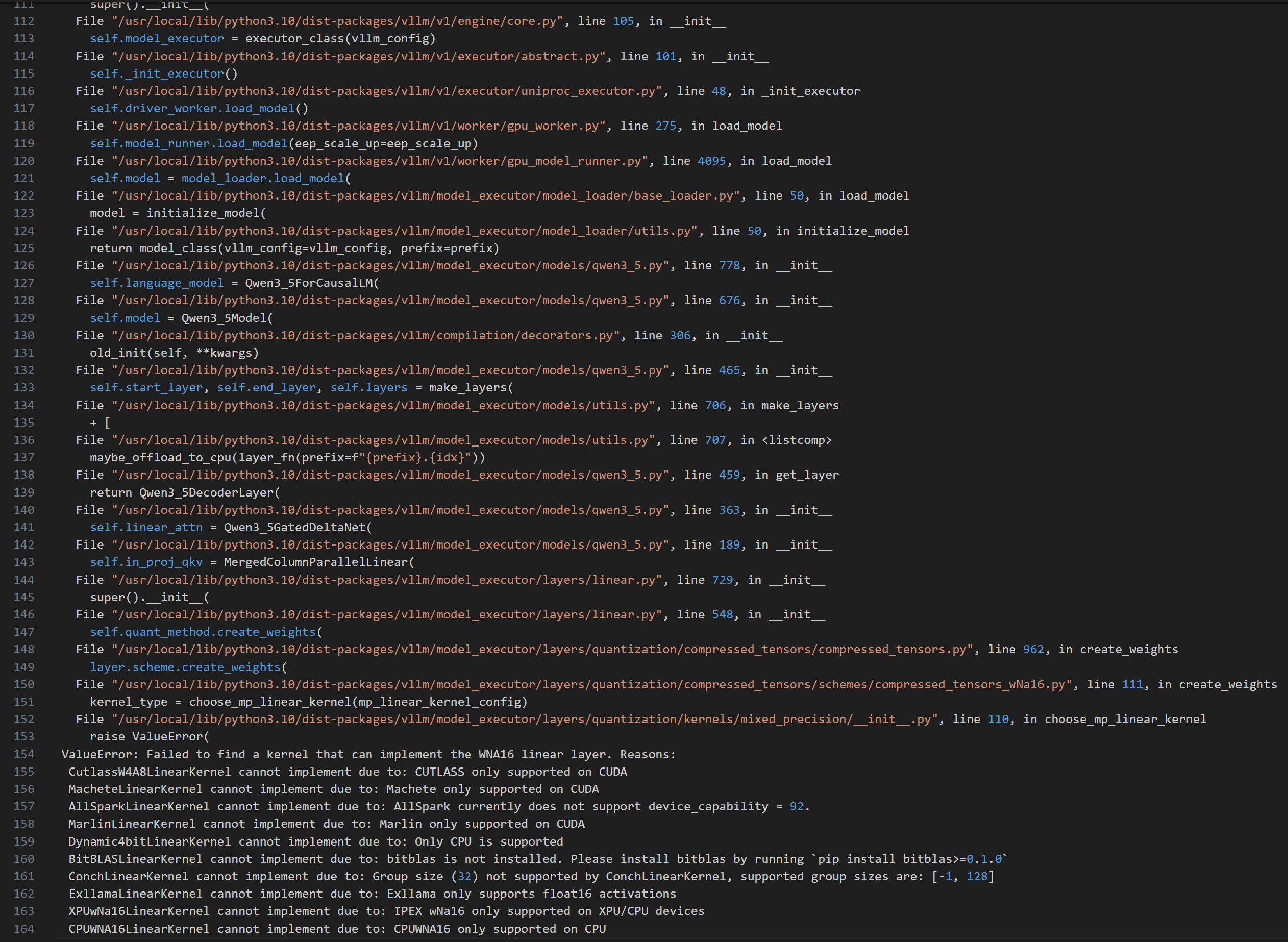Click "self.model_executor" on line 113

[x=157, y=39]
